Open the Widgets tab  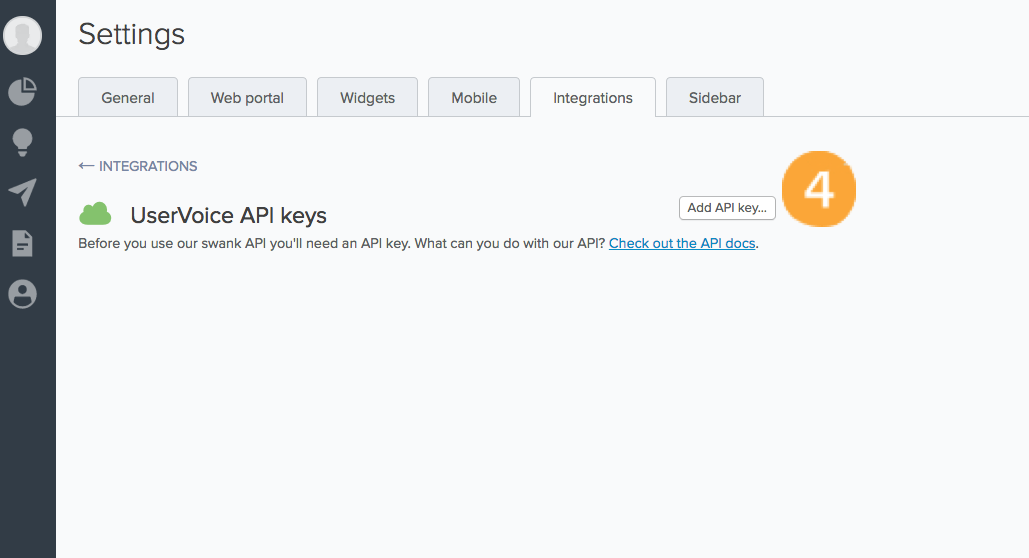368,97
